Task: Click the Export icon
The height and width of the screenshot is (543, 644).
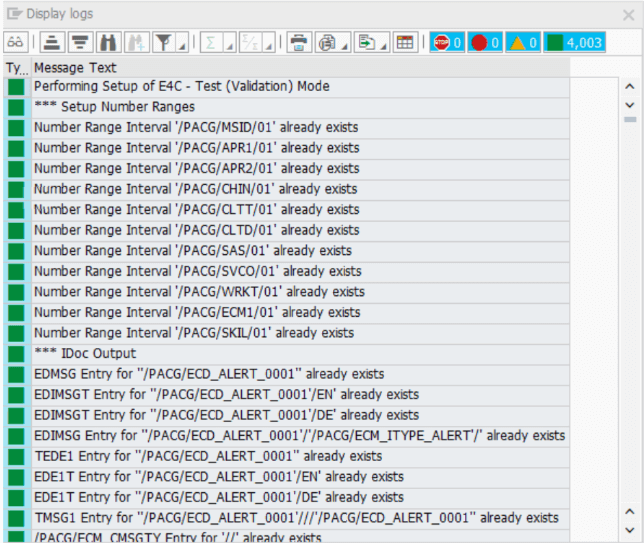Action: (366, 42)
